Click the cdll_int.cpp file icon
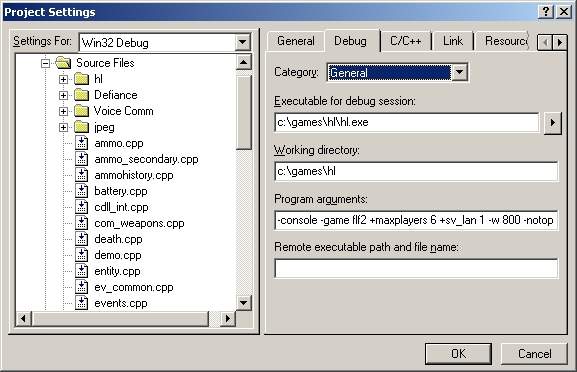Viewport: 577px width, 372px height. (81, 207)
